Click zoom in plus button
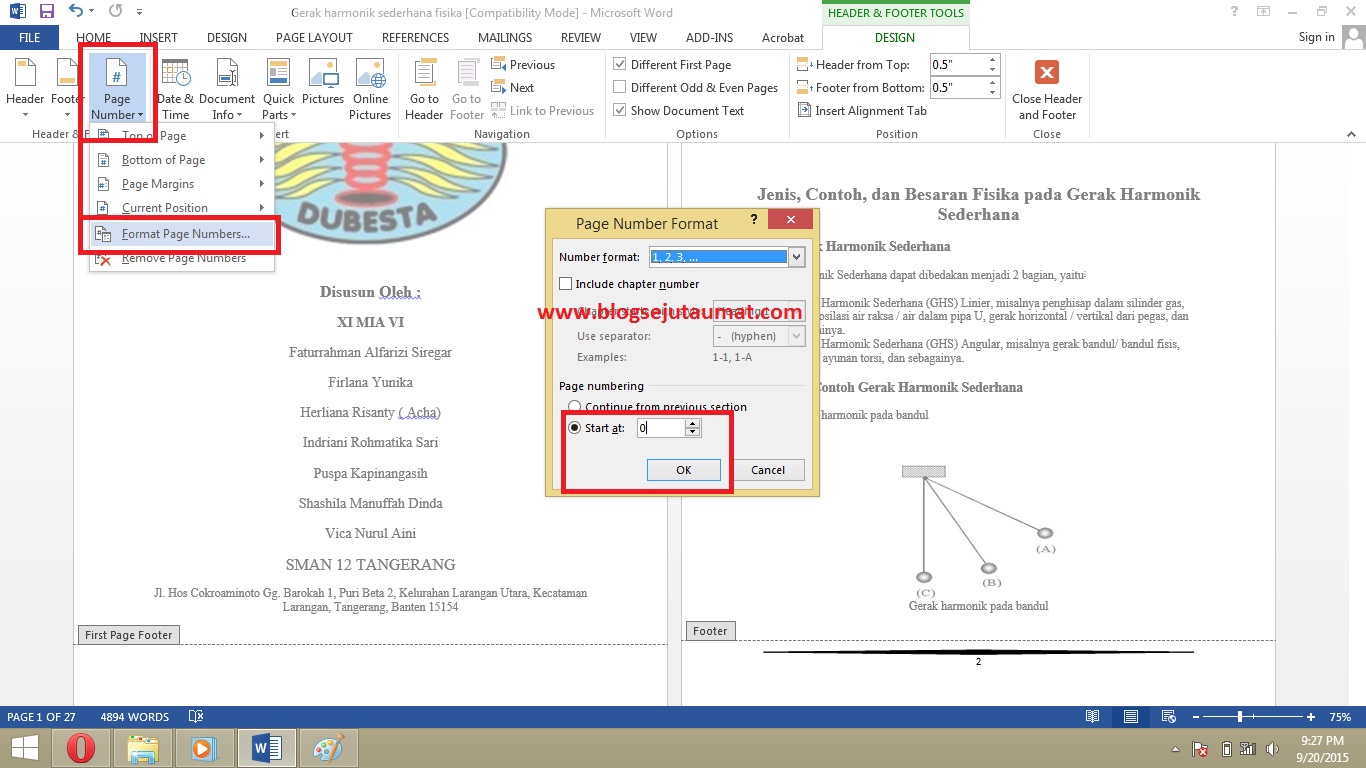The width and height of the screenshot is (1366, 768). coord(1311,717)
